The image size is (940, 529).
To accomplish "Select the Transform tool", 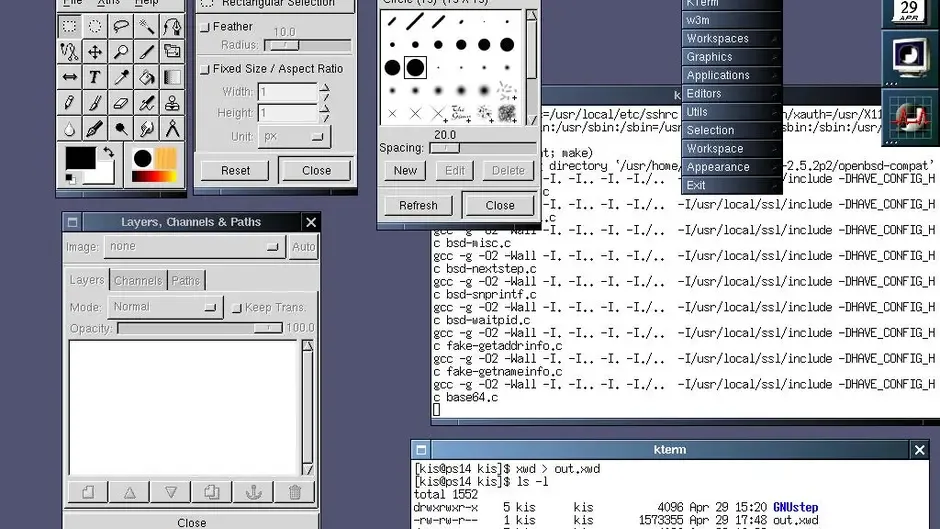I will pos(172,52).
